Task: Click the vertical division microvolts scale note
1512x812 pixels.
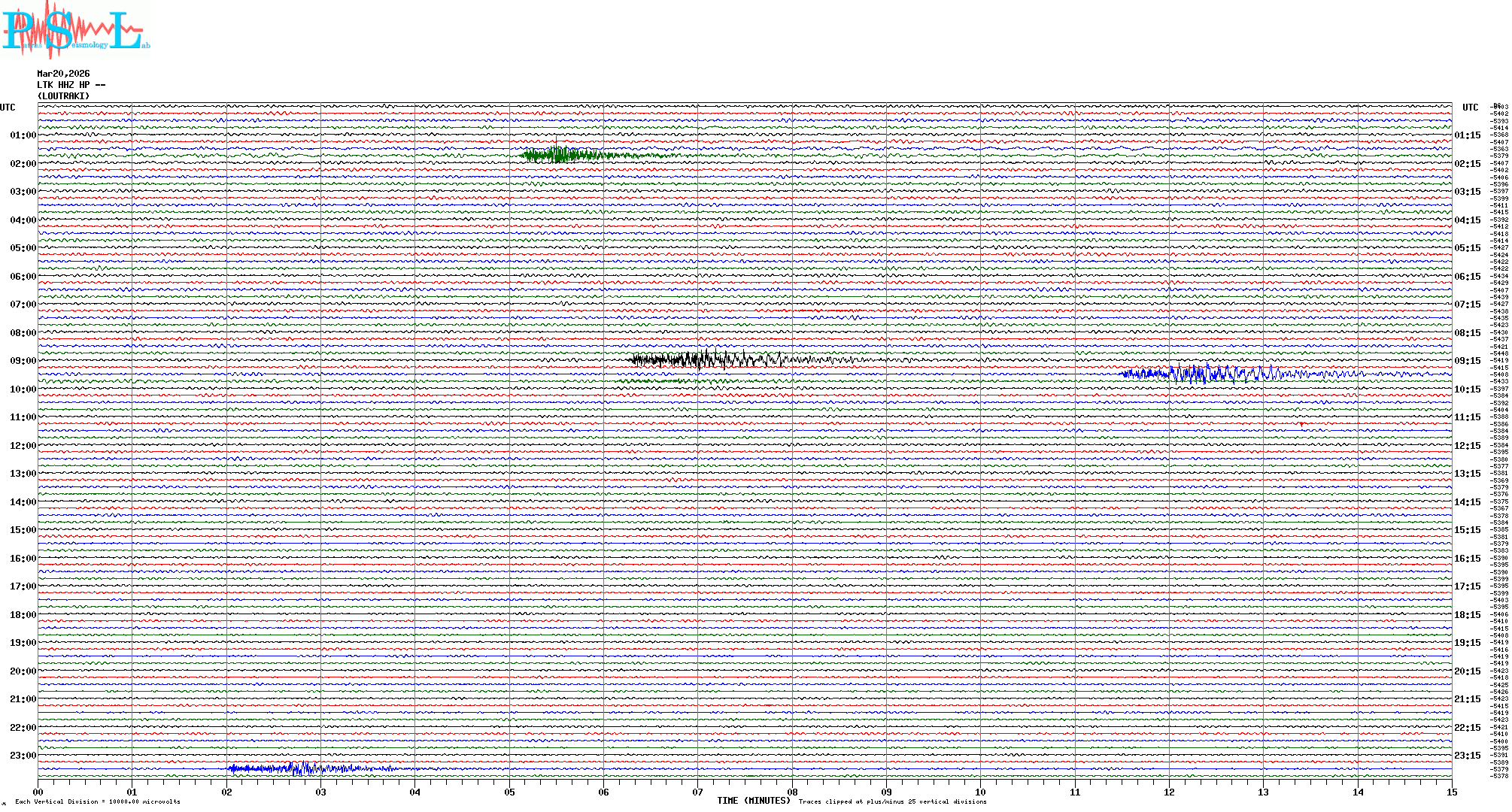Action: pyautogui.click(x=98, y=801)
